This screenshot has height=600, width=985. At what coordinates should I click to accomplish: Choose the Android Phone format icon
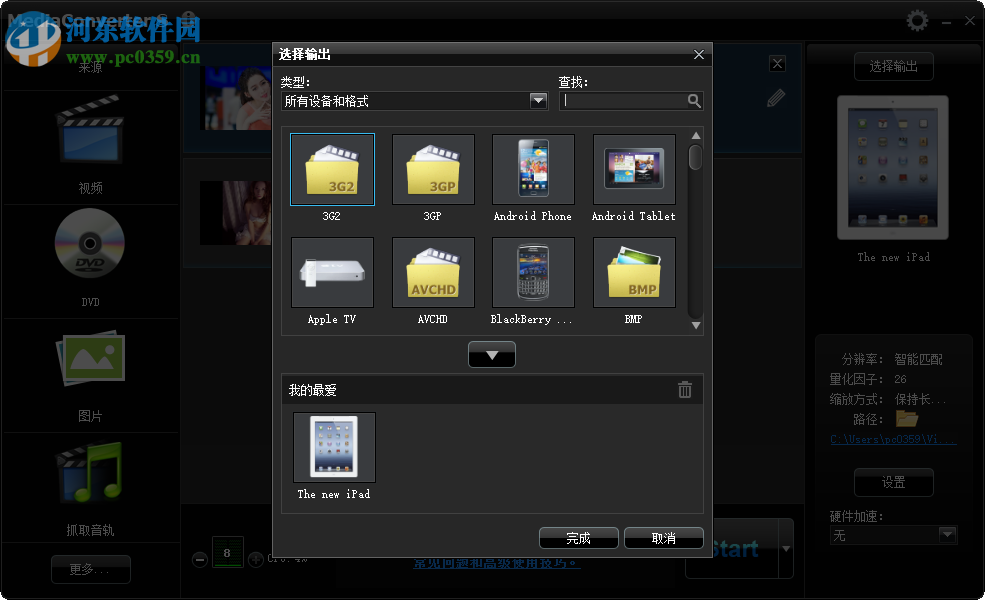(532, 169)
